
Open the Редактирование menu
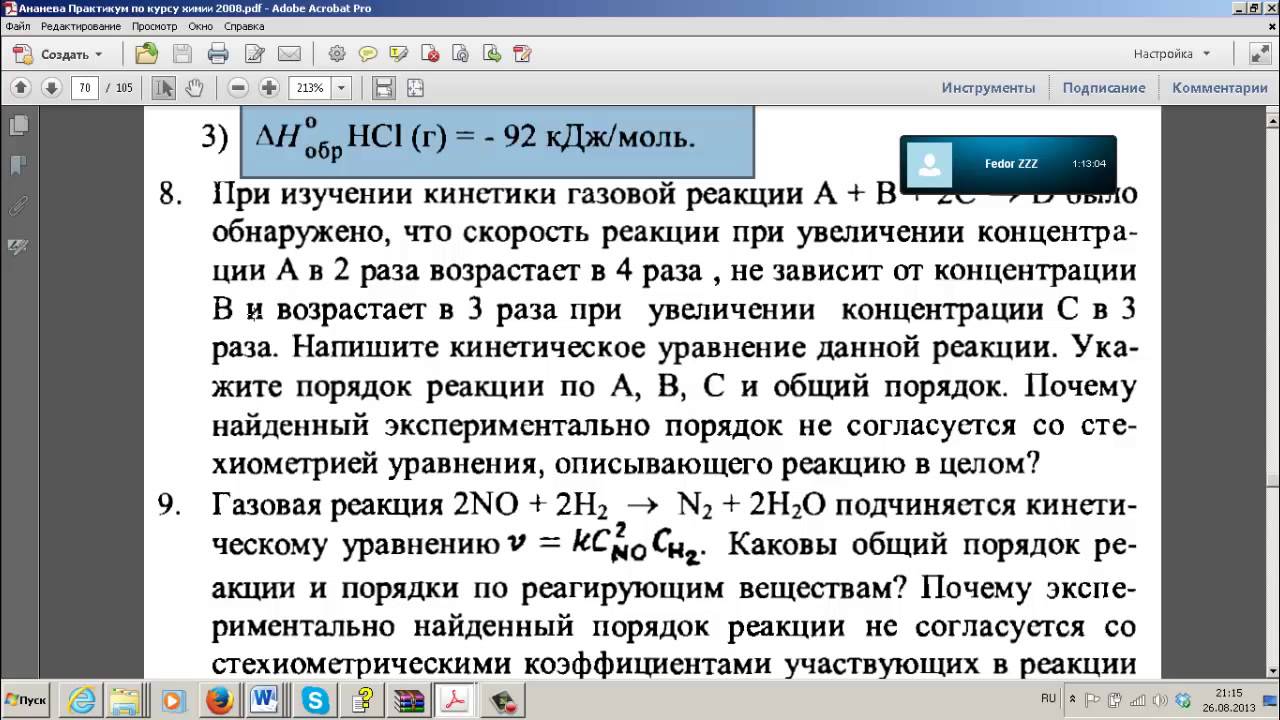(80, 26)
